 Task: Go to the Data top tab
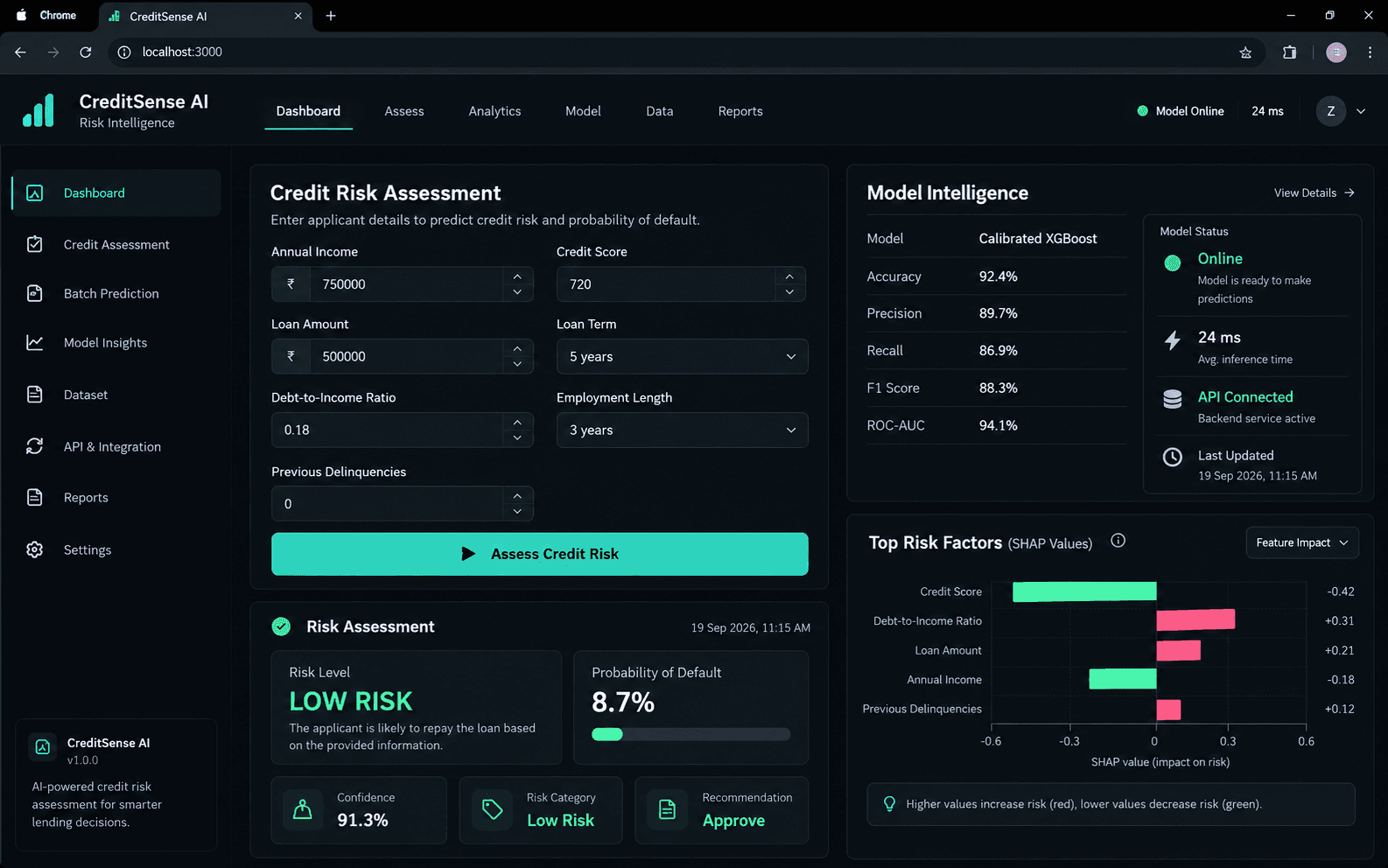[660, 111]
